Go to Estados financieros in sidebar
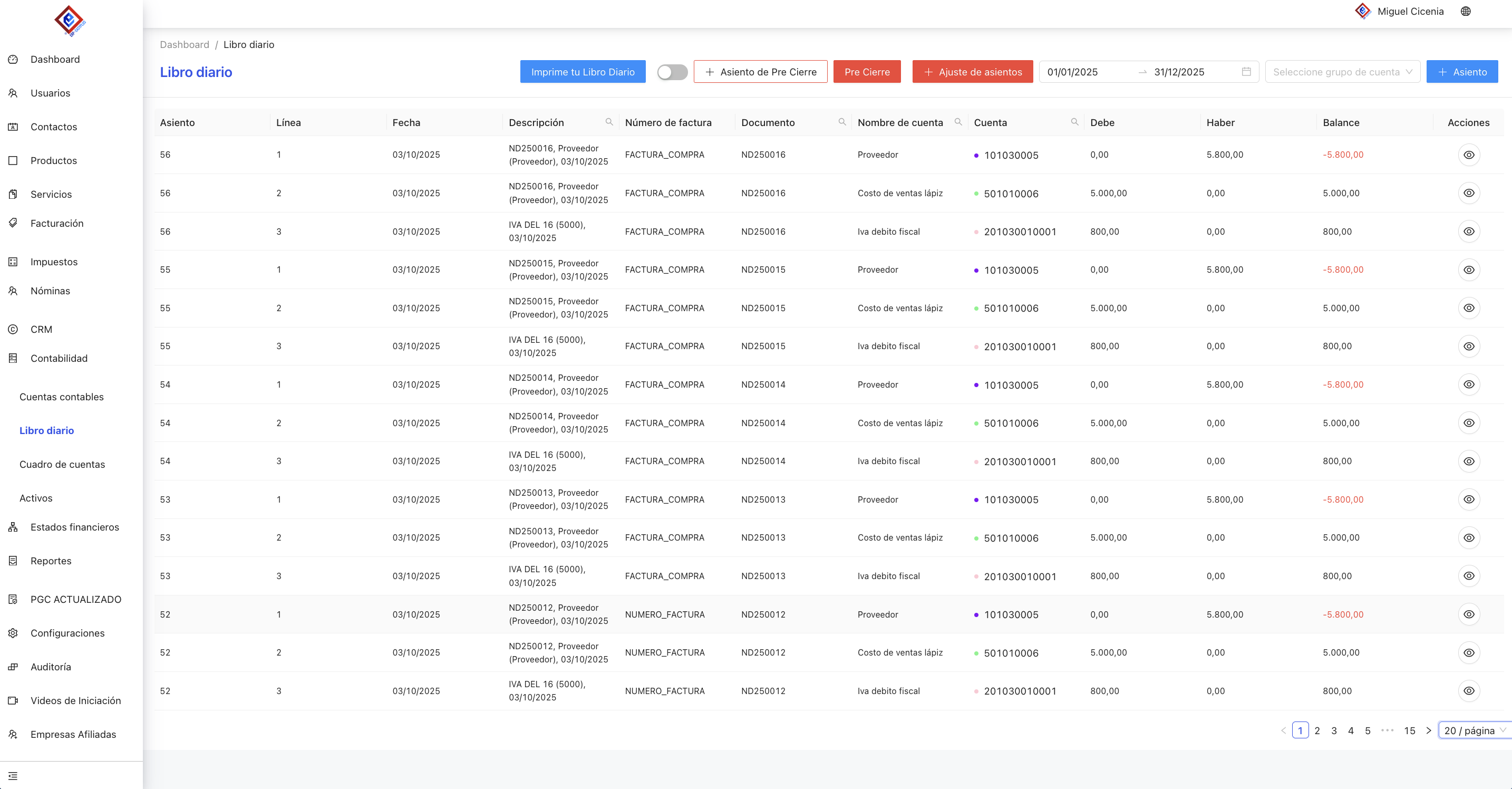 click(x=74, y=527)
